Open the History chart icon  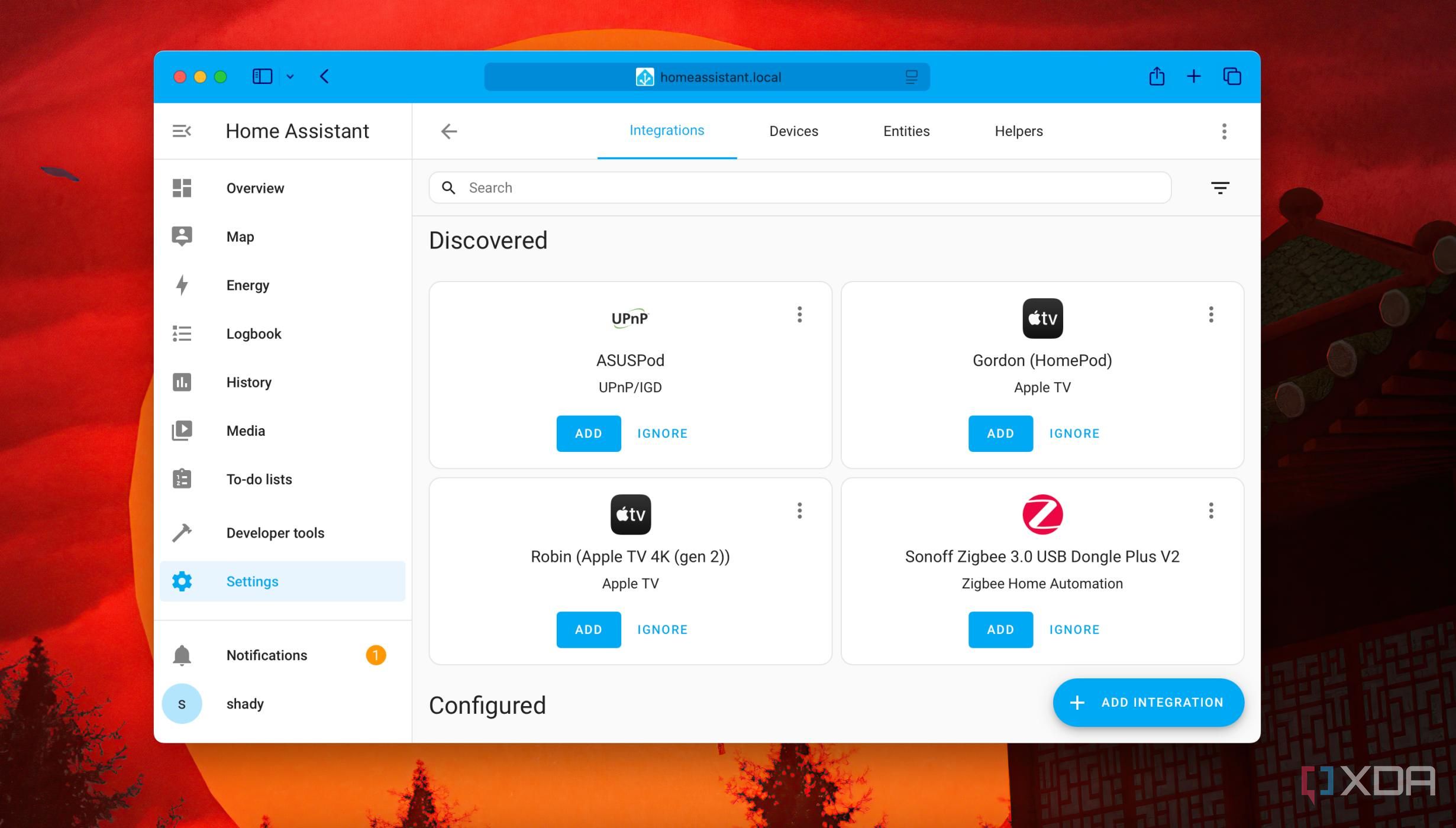click(182, 382)
